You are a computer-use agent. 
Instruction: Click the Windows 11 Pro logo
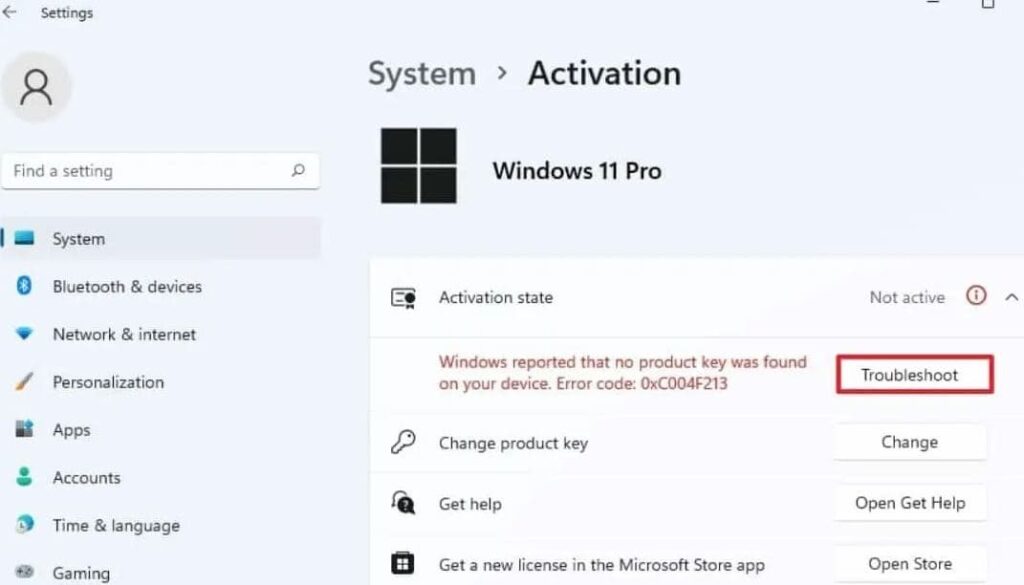(x=417, y=166)
